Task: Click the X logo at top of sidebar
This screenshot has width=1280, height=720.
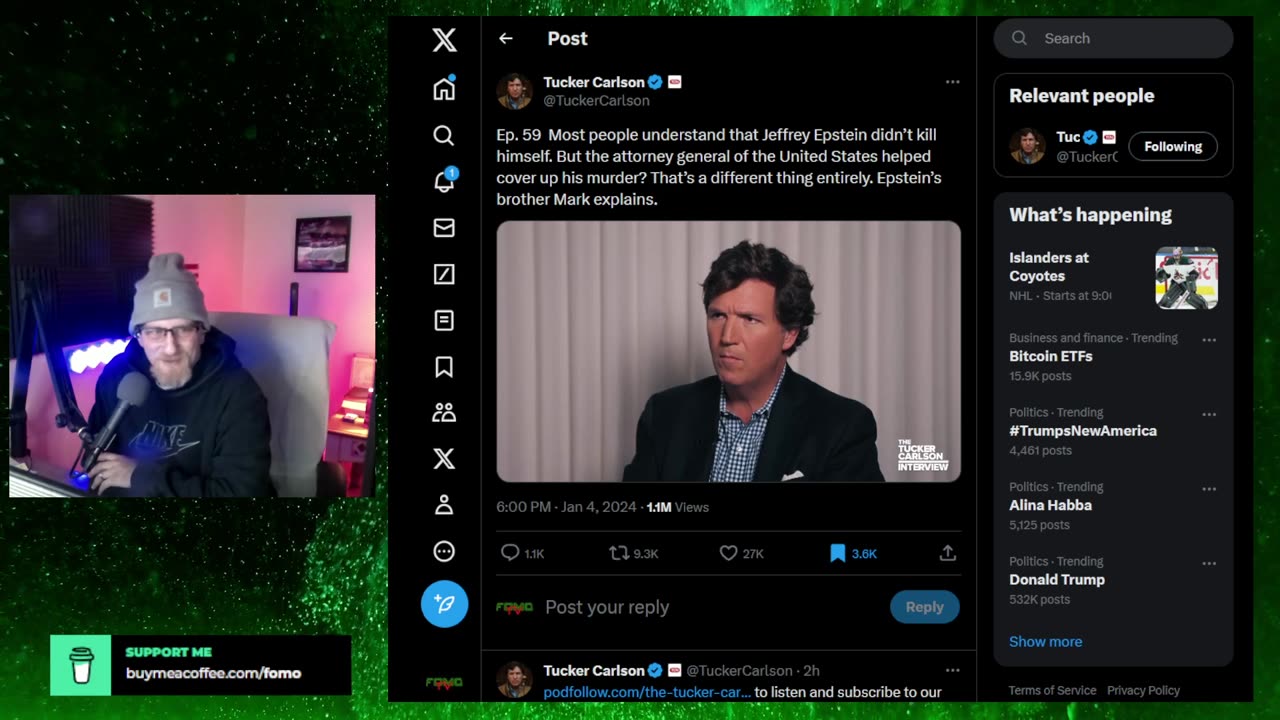Action: click(x=444, y=40)
